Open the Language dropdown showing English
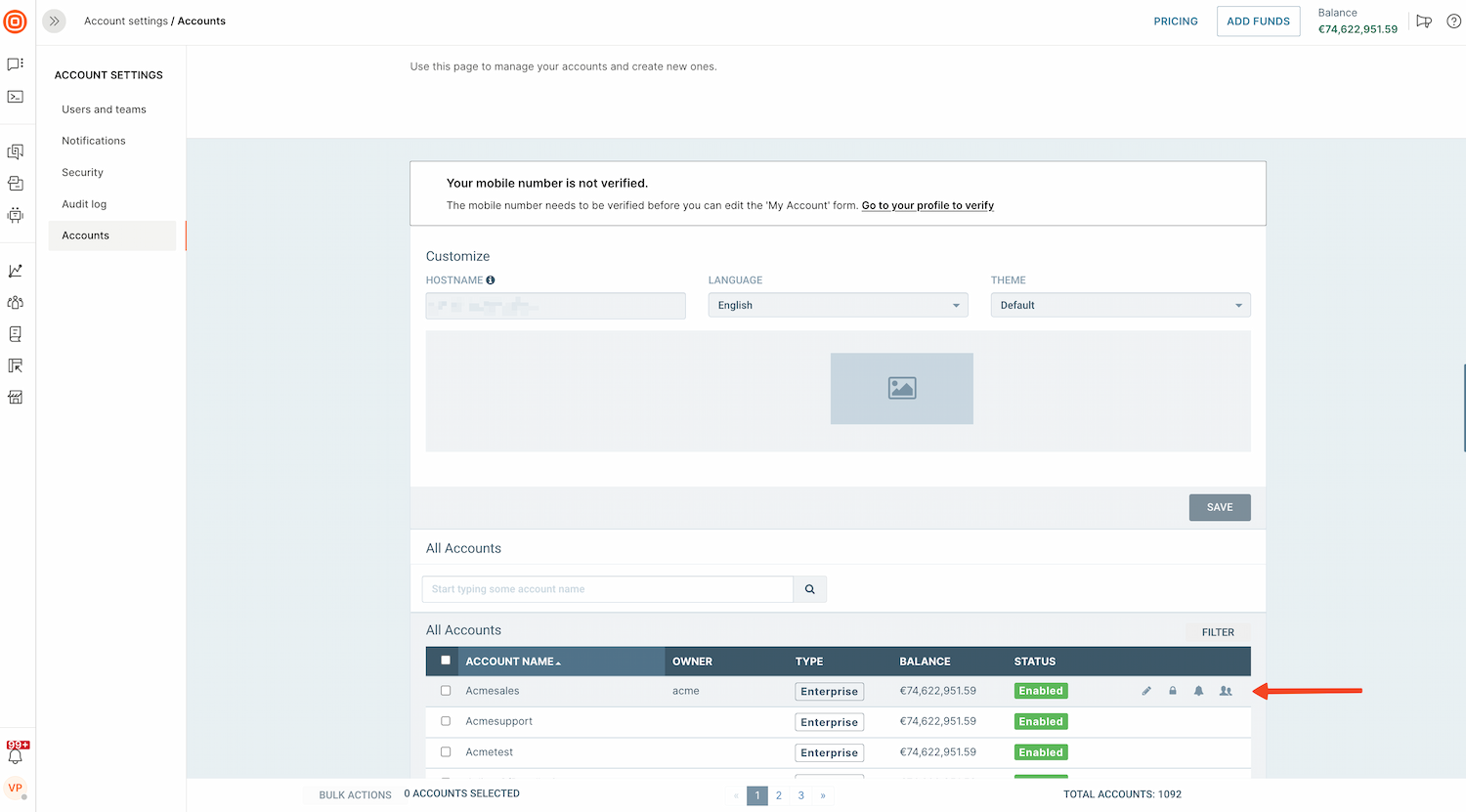Screen dimensions: 1466x812 tap(838, 305)
